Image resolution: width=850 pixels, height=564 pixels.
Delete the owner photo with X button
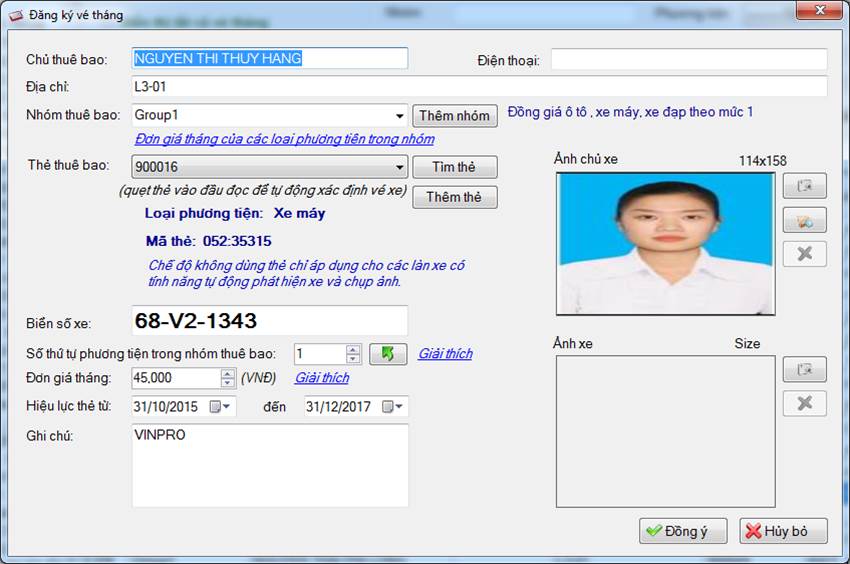tap(804, 254)
